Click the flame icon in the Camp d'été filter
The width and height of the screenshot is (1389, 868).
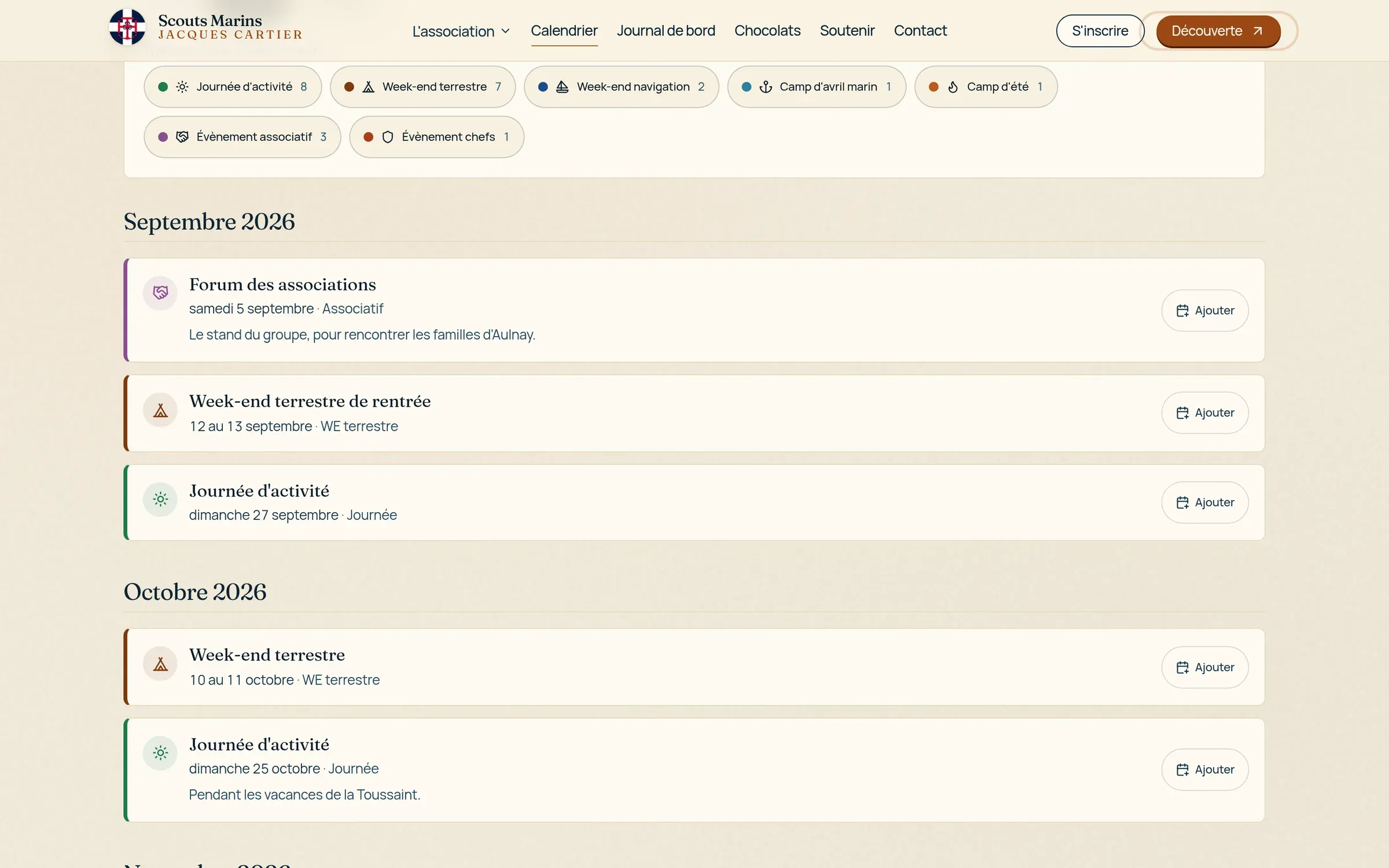[953, 87]
